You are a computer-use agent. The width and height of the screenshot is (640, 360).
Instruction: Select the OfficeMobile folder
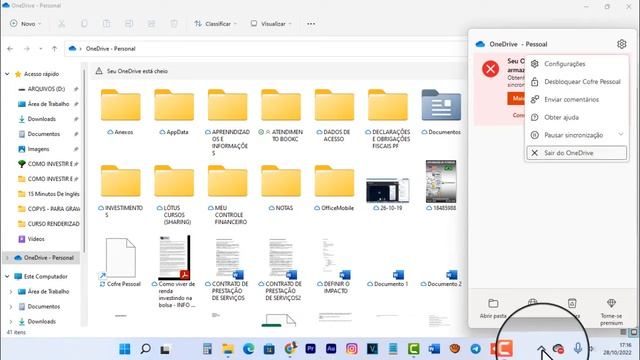pos(334,188)
